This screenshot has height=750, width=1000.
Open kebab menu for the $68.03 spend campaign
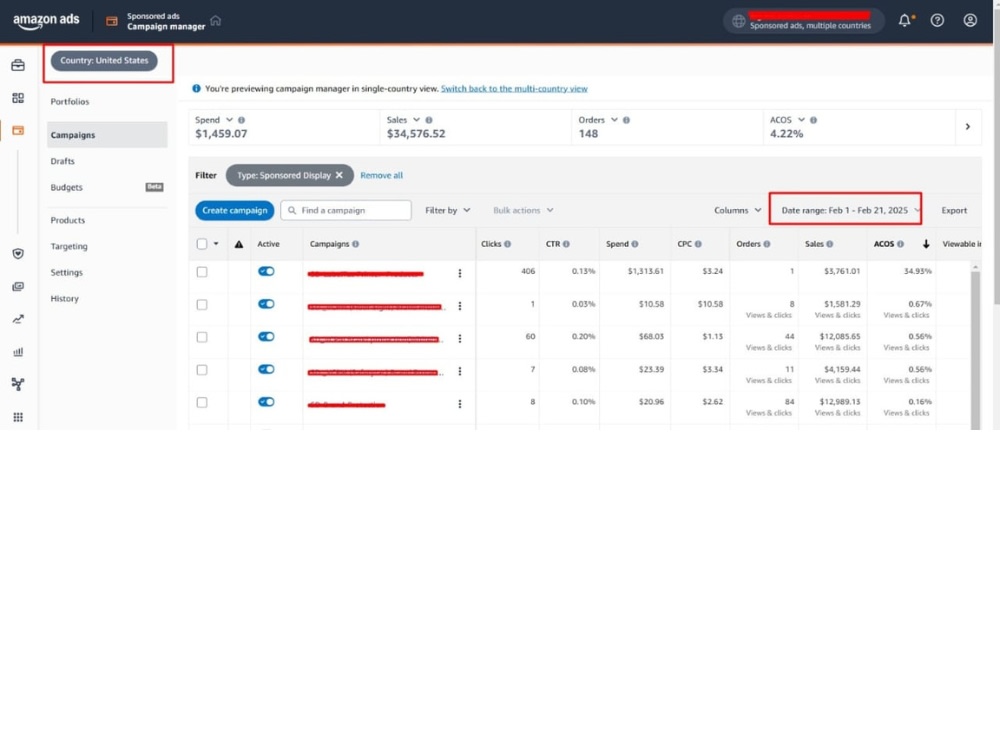(x=460, y=339)
